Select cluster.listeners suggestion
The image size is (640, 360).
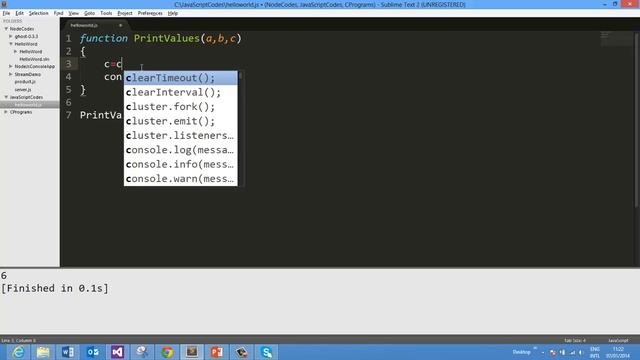pos(180,136)
